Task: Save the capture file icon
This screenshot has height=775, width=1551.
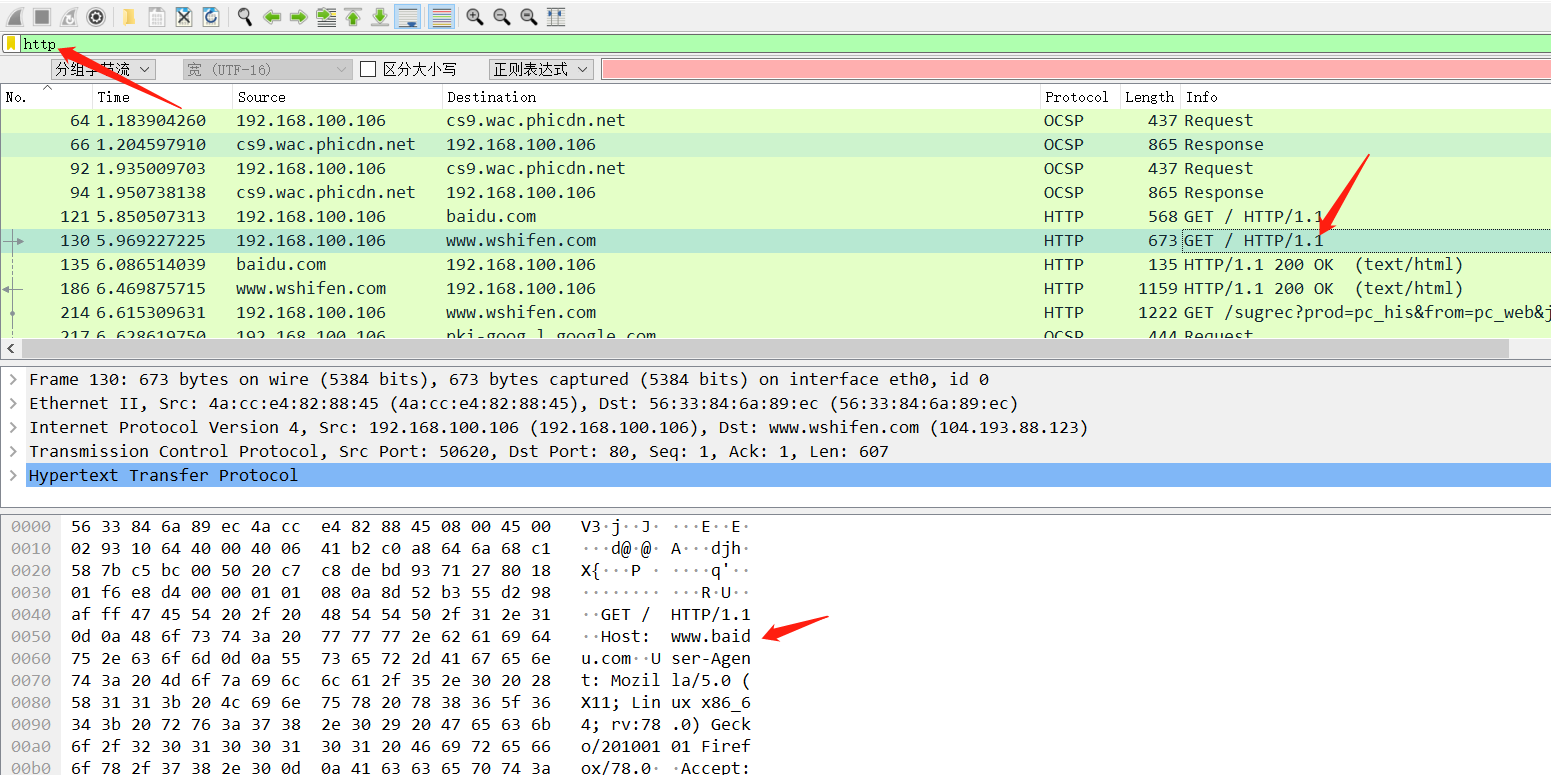Action: click(x=157, y=17)
